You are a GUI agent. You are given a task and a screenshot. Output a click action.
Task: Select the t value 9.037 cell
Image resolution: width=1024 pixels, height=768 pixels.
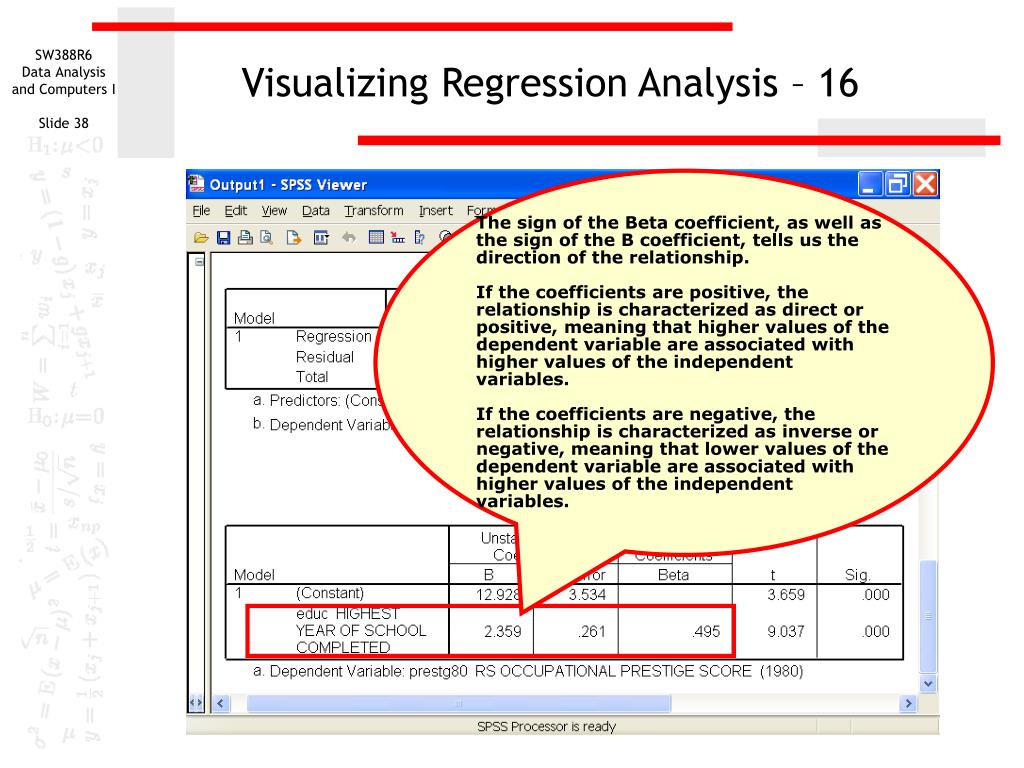click(x=786, y=632)
